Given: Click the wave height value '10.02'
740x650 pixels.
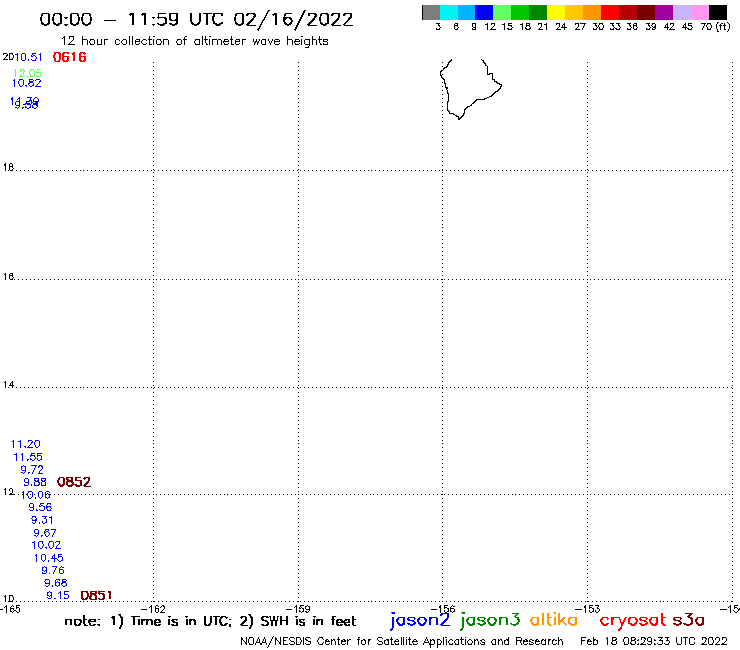Looking at the screenshot, I should 46,545.
